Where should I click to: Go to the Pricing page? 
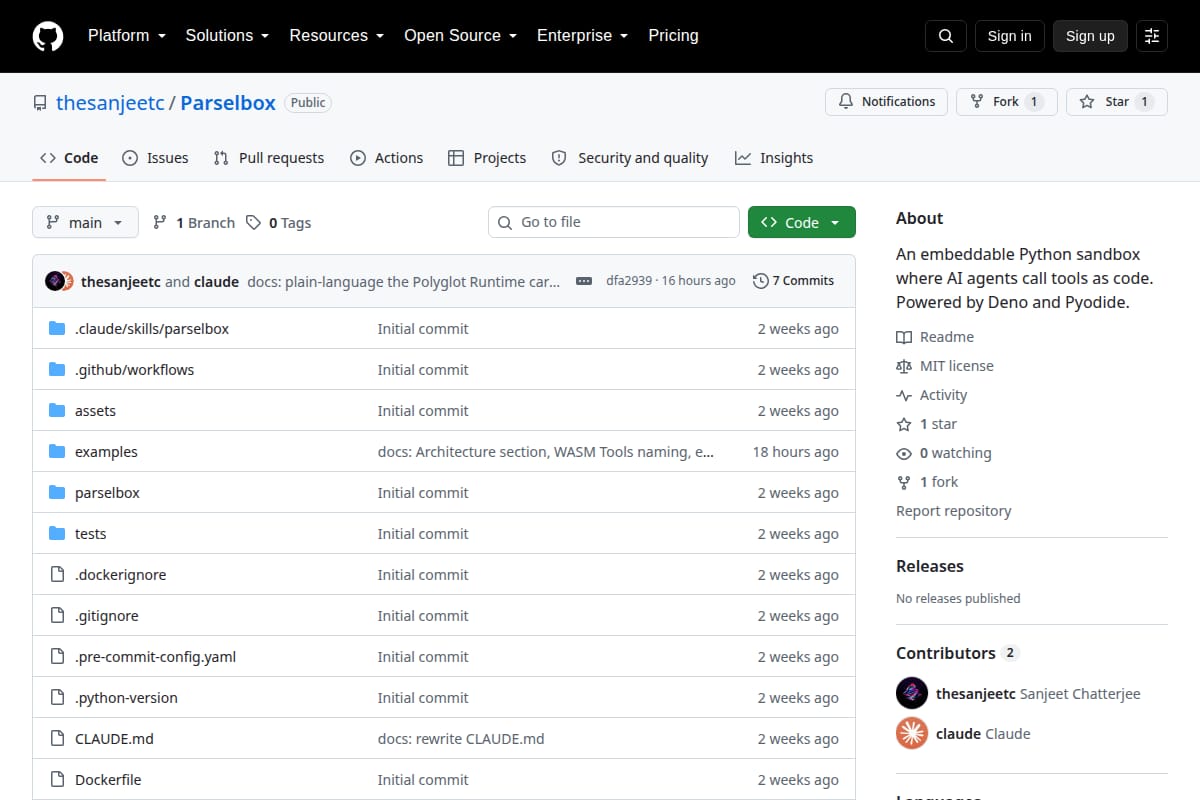coord(673,36)
